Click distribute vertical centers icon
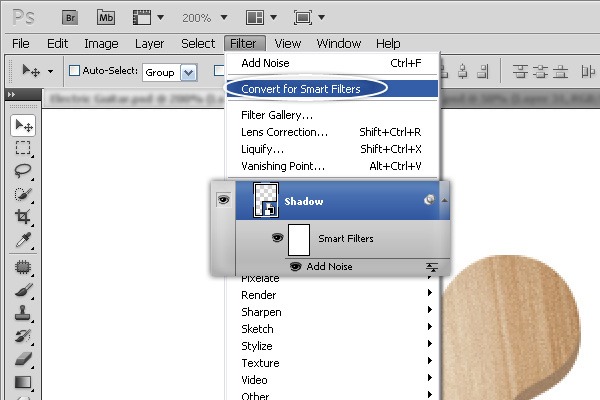600x400 pixels. 540,71
